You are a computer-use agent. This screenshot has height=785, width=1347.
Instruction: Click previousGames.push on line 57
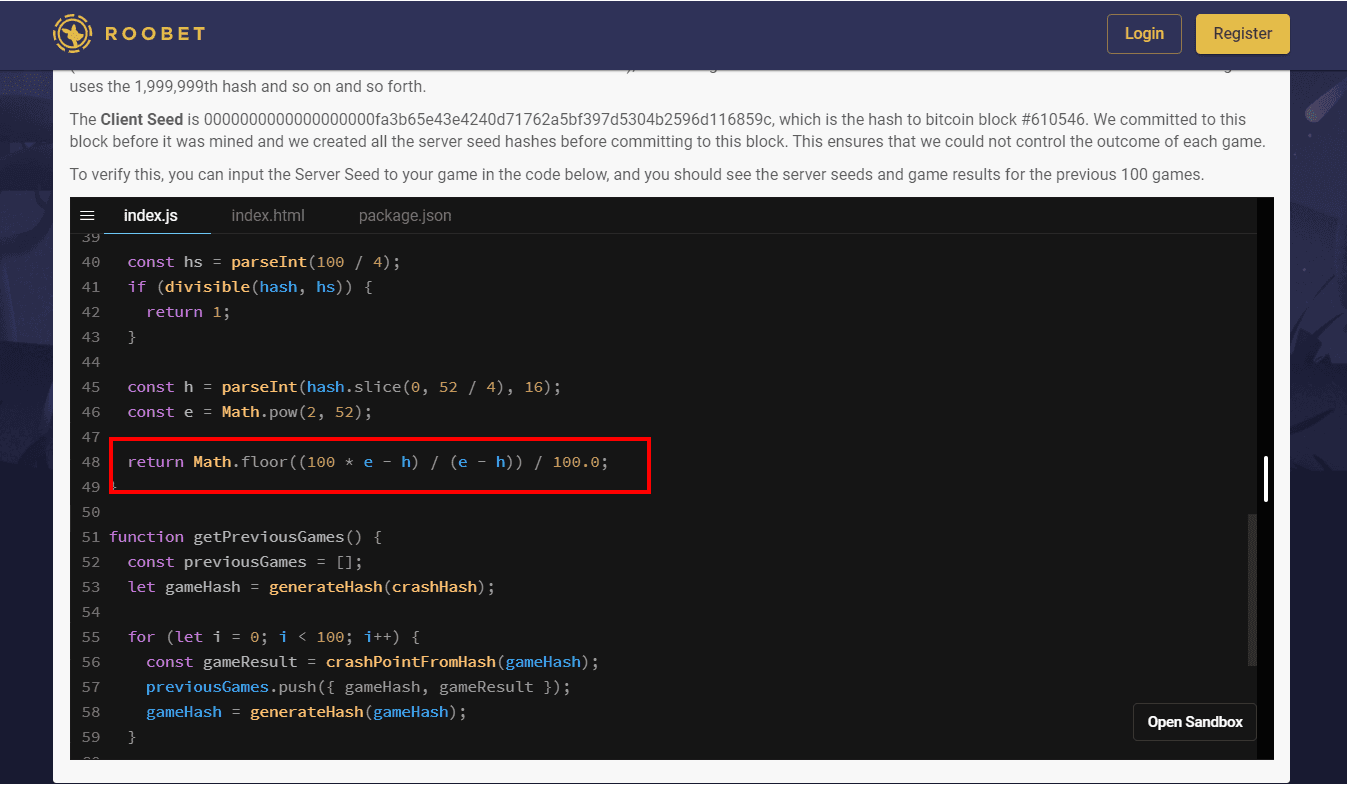(x=228, y=687)
